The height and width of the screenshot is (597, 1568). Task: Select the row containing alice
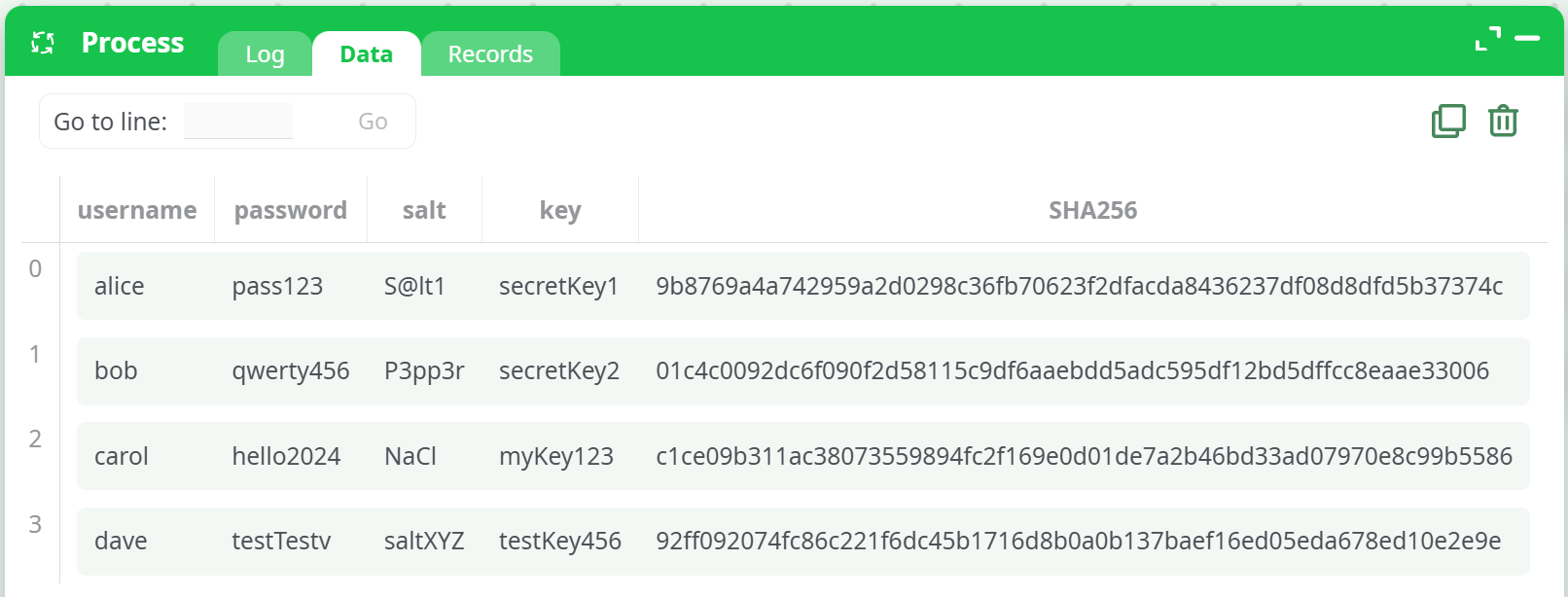[120, 286]
